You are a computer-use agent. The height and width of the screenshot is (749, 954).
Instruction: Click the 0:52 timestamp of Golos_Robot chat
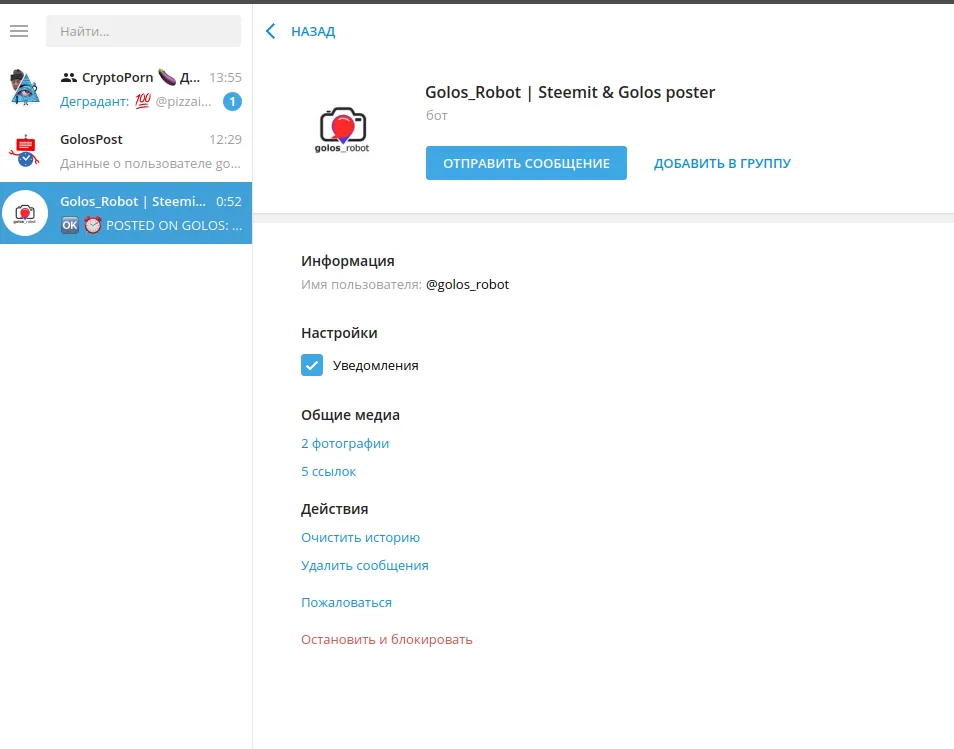[x=229, y=201]
